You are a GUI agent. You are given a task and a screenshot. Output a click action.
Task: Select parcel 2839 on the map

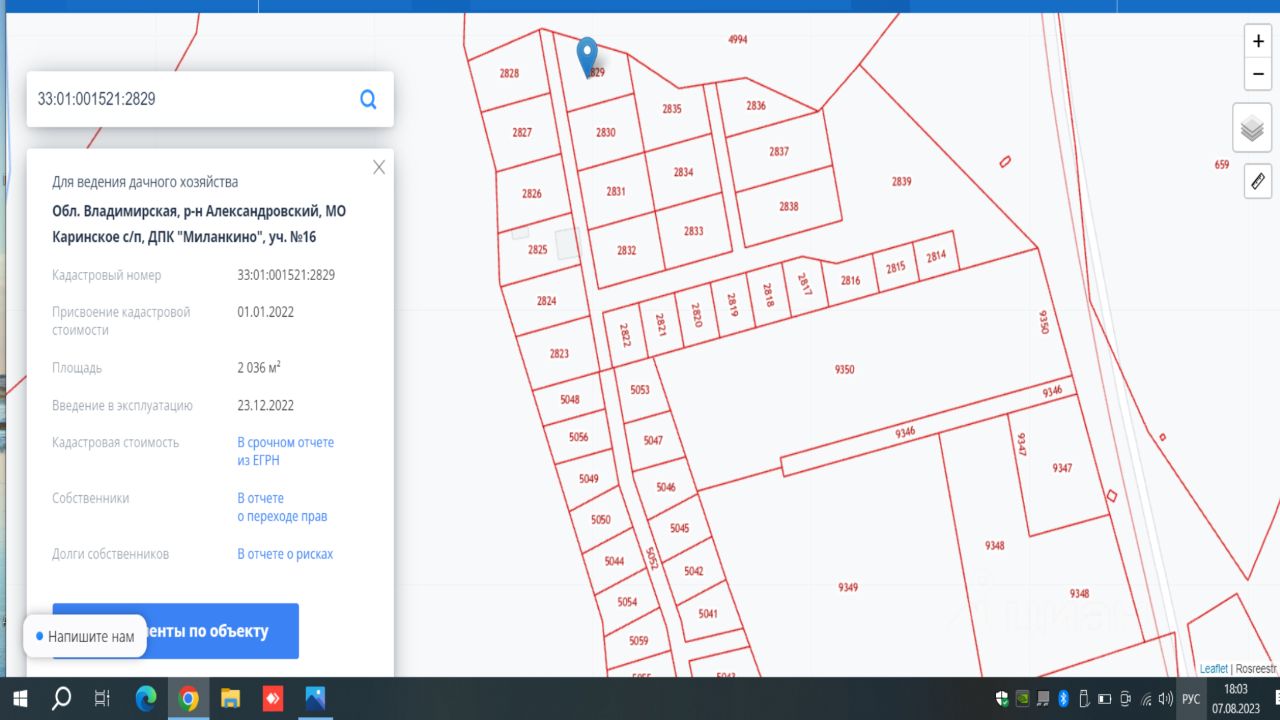(902, 182)
